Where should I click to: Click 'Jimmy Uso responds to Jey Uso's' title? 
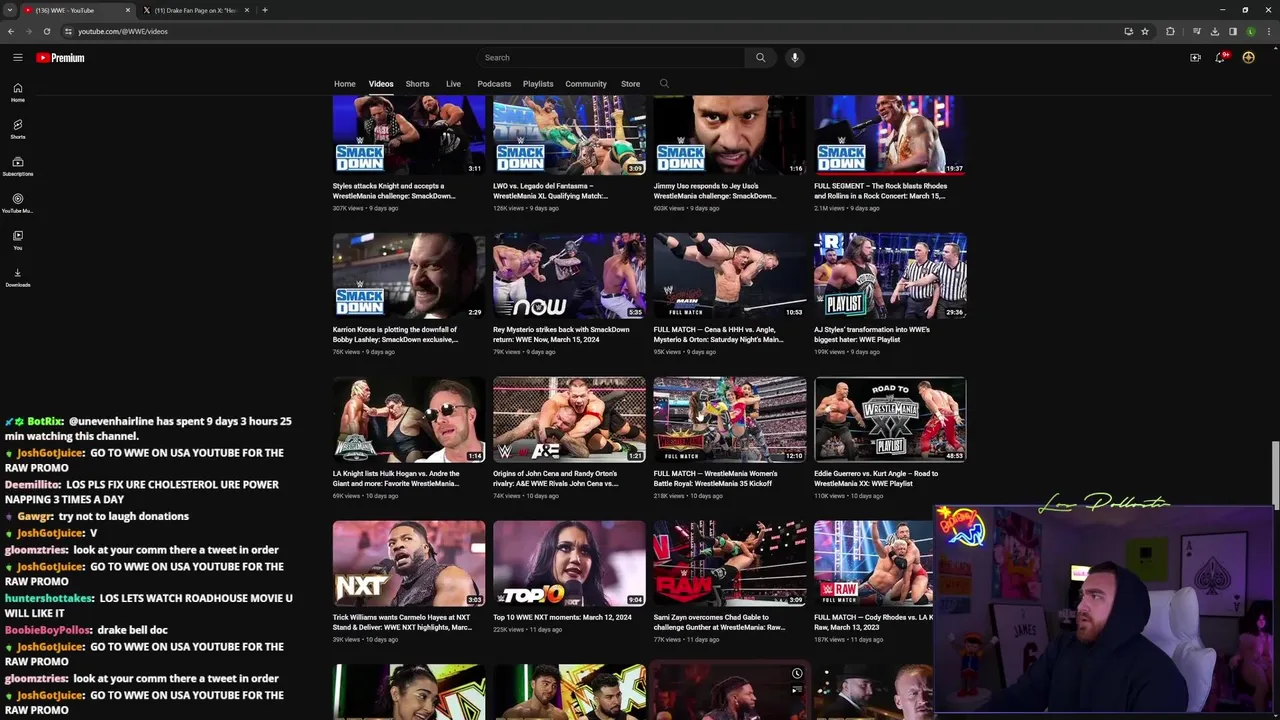click(715, 191)
